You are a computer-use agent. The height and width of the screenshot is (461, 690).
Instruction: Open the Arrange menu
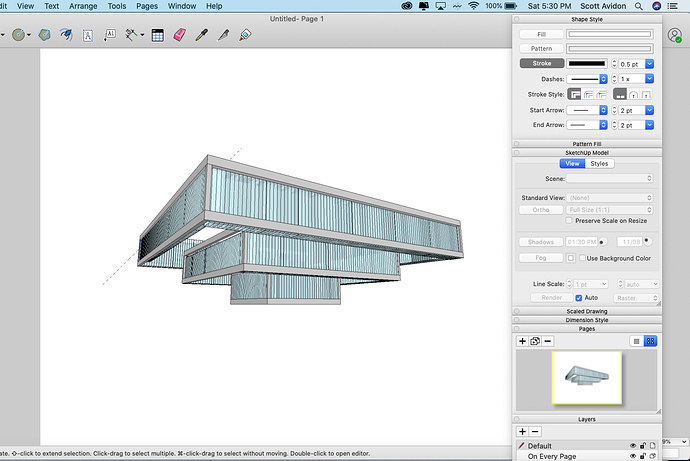(84, 6)
